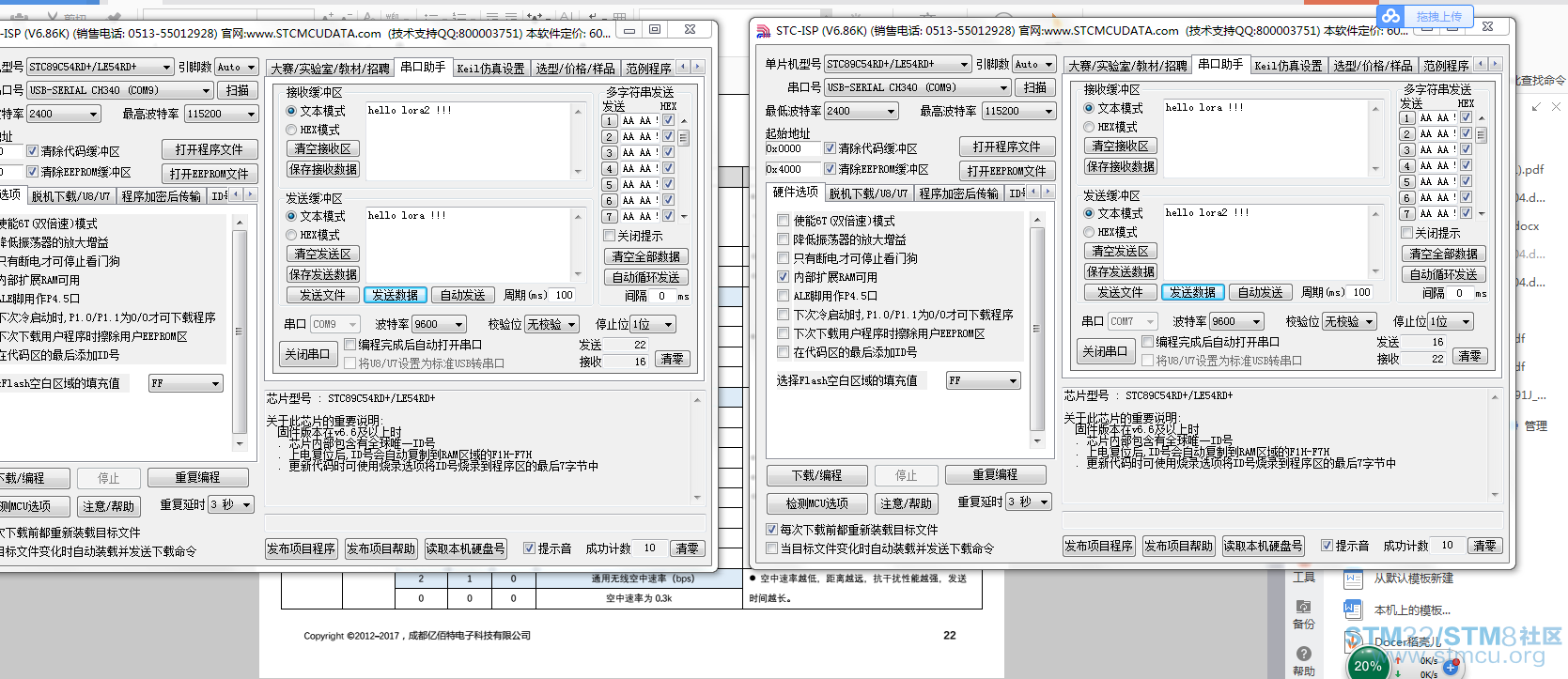Switch to 脱机下载/U8/U7 tab in right window

(868, 193)
